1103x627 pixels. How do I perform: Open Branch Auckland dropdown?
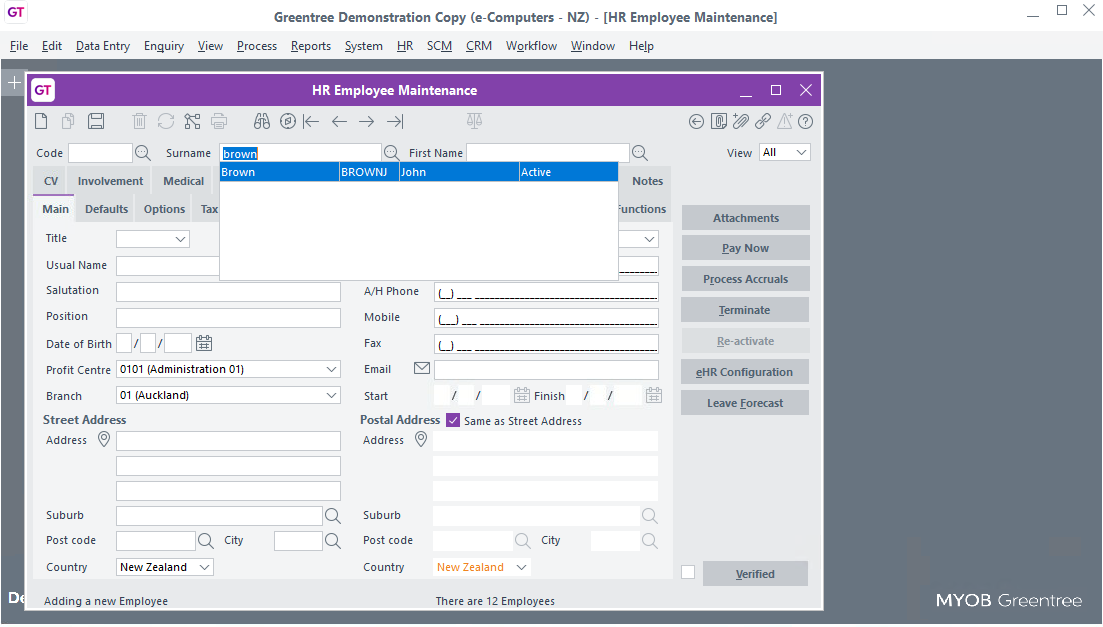point(229,395)
